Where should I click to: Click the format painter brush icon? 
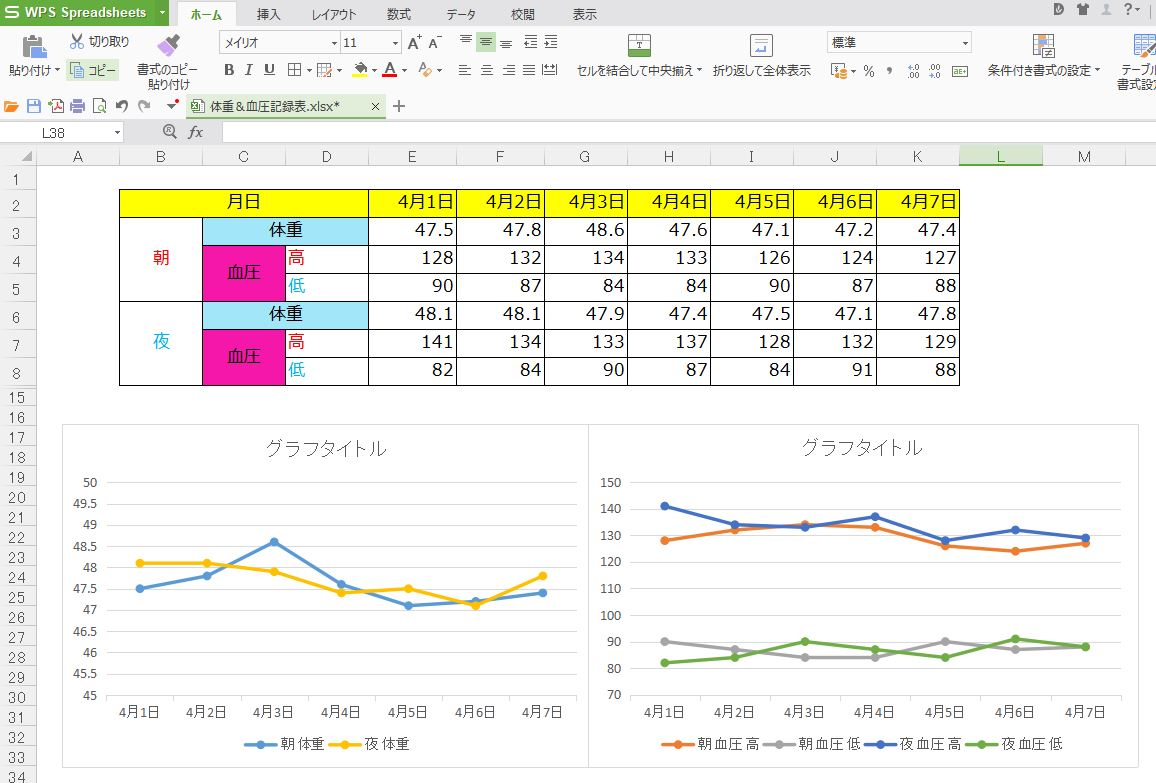[168, 46]
